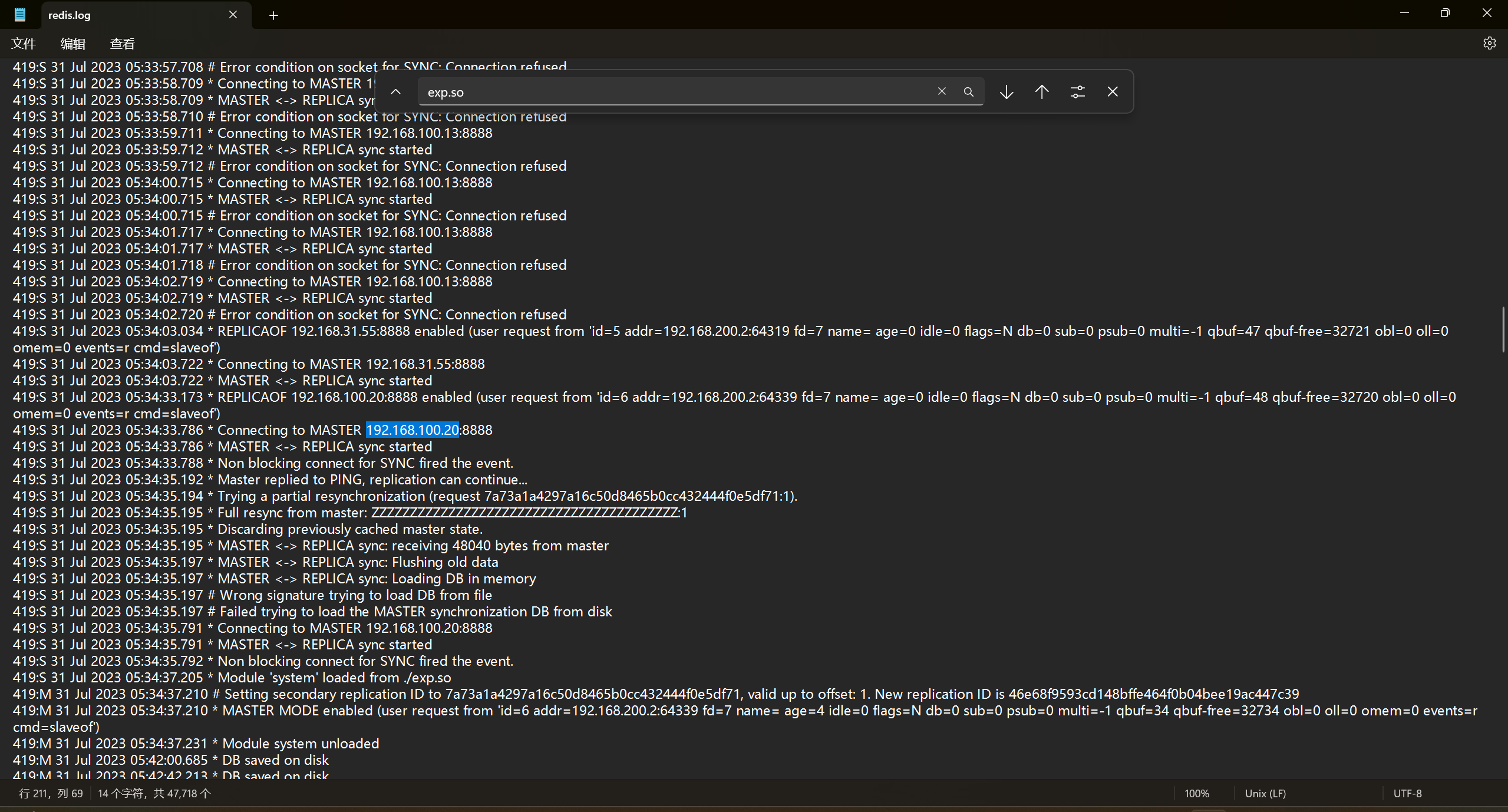Image resolution: width=1508 pixels, height=812 pixels.
Task: Click "MASTER <-> REPLICA sync: Flushing old data" line
Action: point(256,562)
